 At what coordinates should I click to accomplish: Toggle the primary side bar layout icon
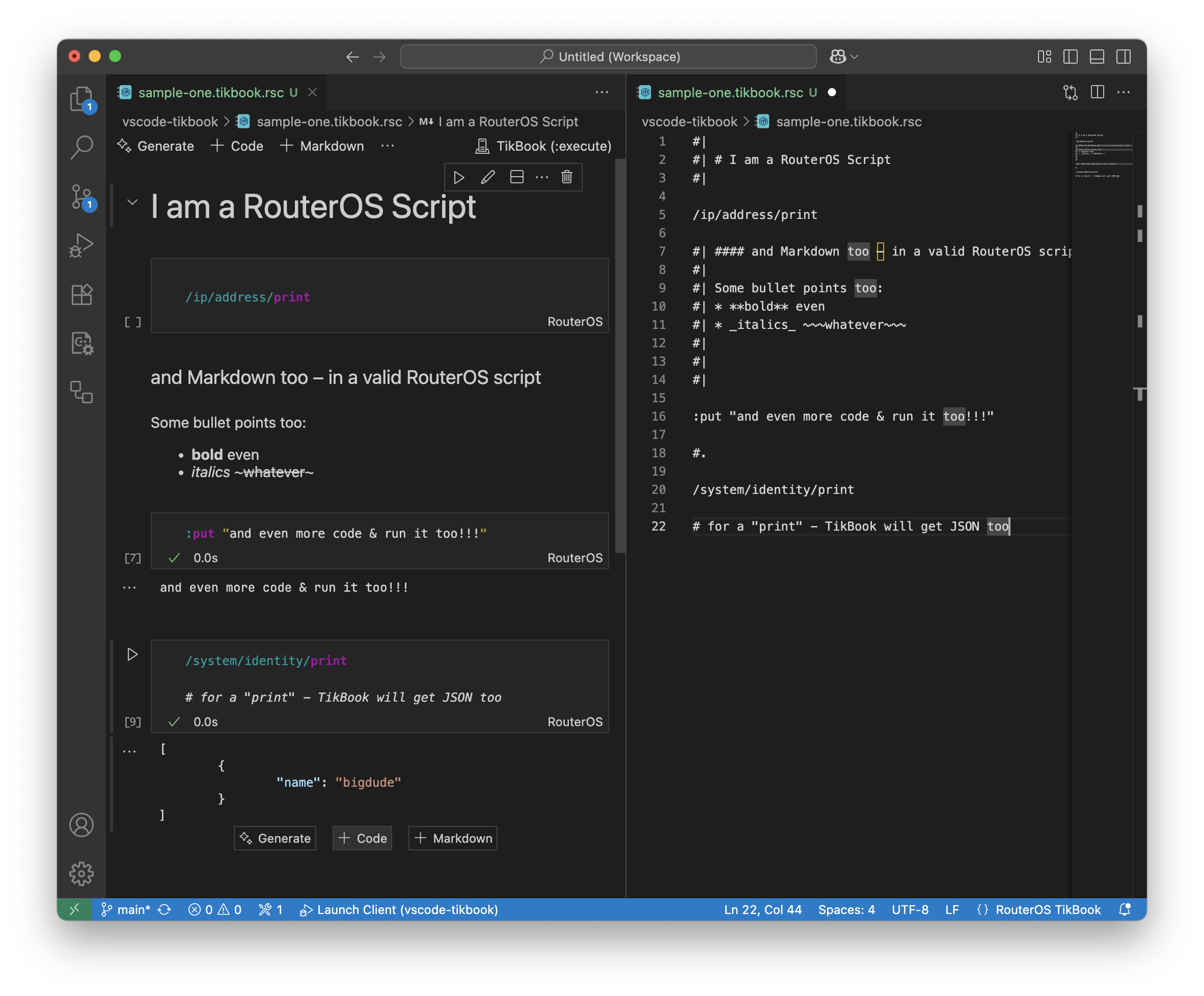pyautogui.click(x=1070, y=57)
